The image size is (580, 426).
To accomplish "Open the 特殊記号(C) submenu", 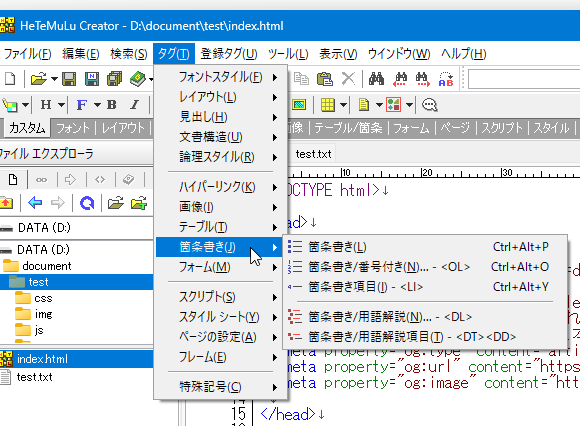I will coord(221,387).
